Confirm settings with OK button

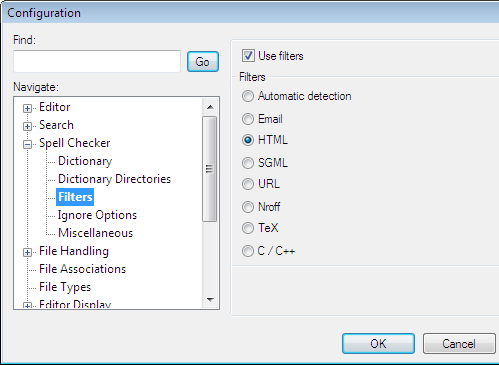coord(378,344)
